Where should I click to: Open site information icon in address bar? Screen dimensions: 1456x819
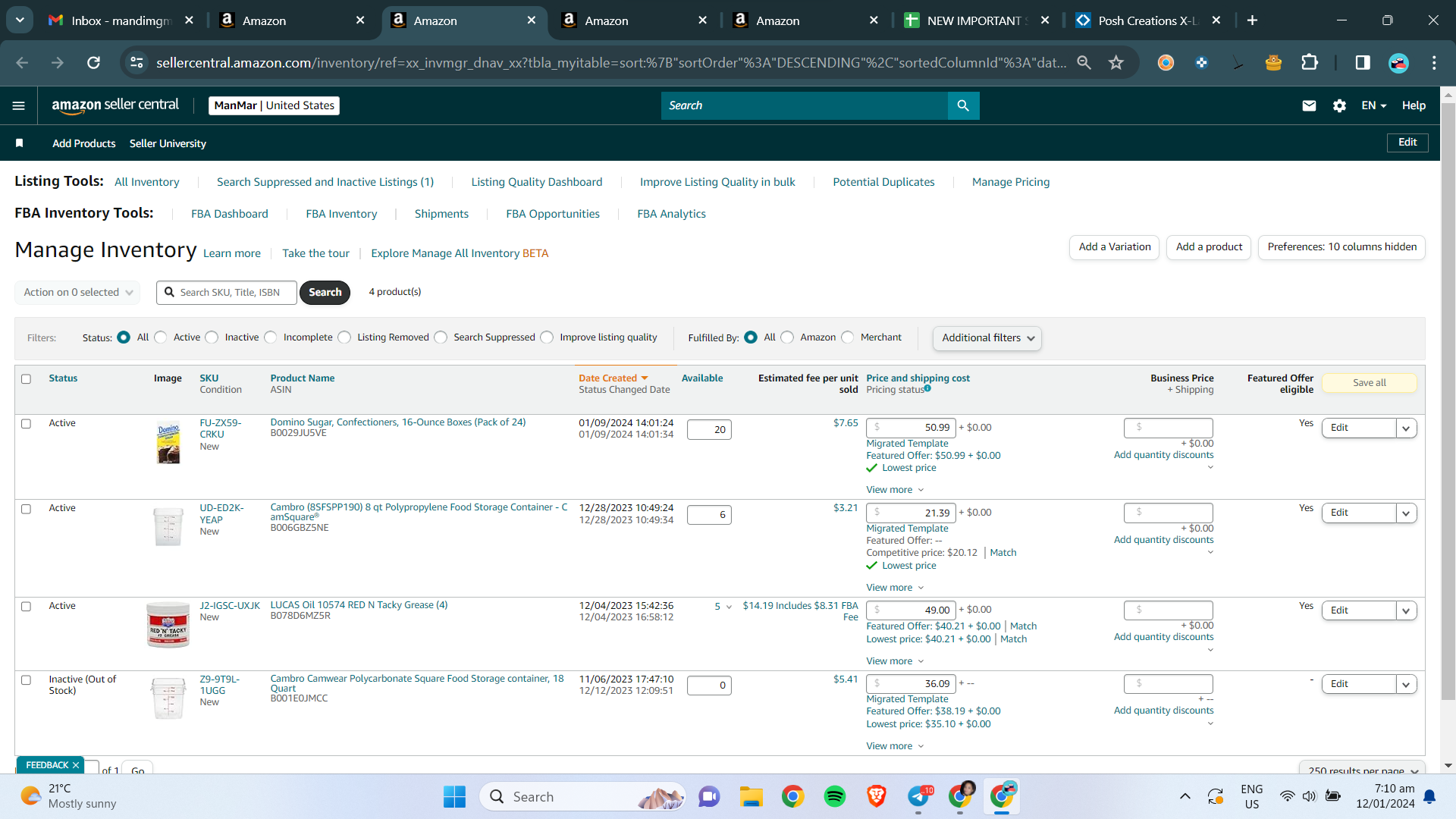tap(136, 63)
